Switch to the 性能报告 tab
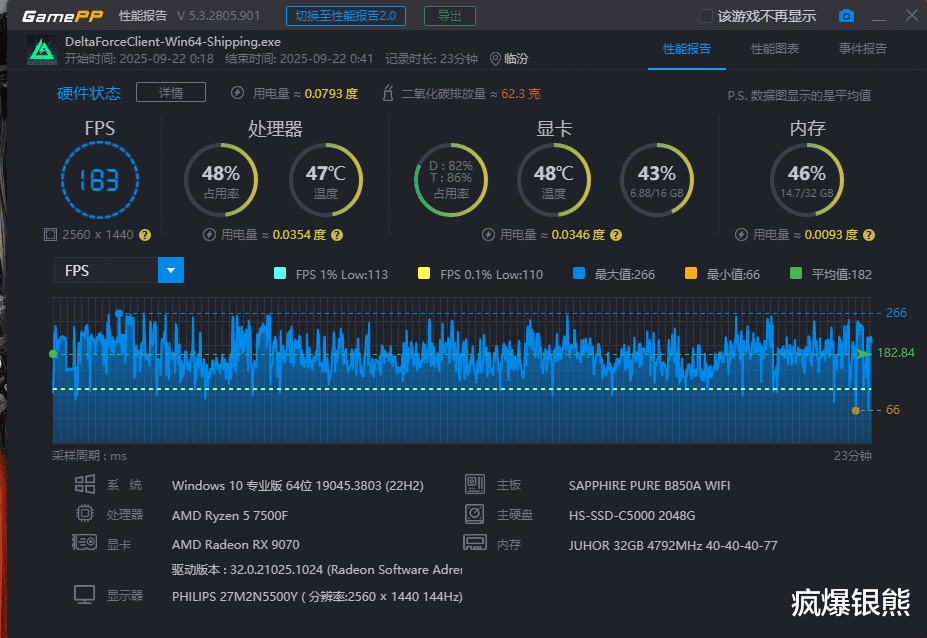This screenshot has width=927, height=638. coord(686,48)
